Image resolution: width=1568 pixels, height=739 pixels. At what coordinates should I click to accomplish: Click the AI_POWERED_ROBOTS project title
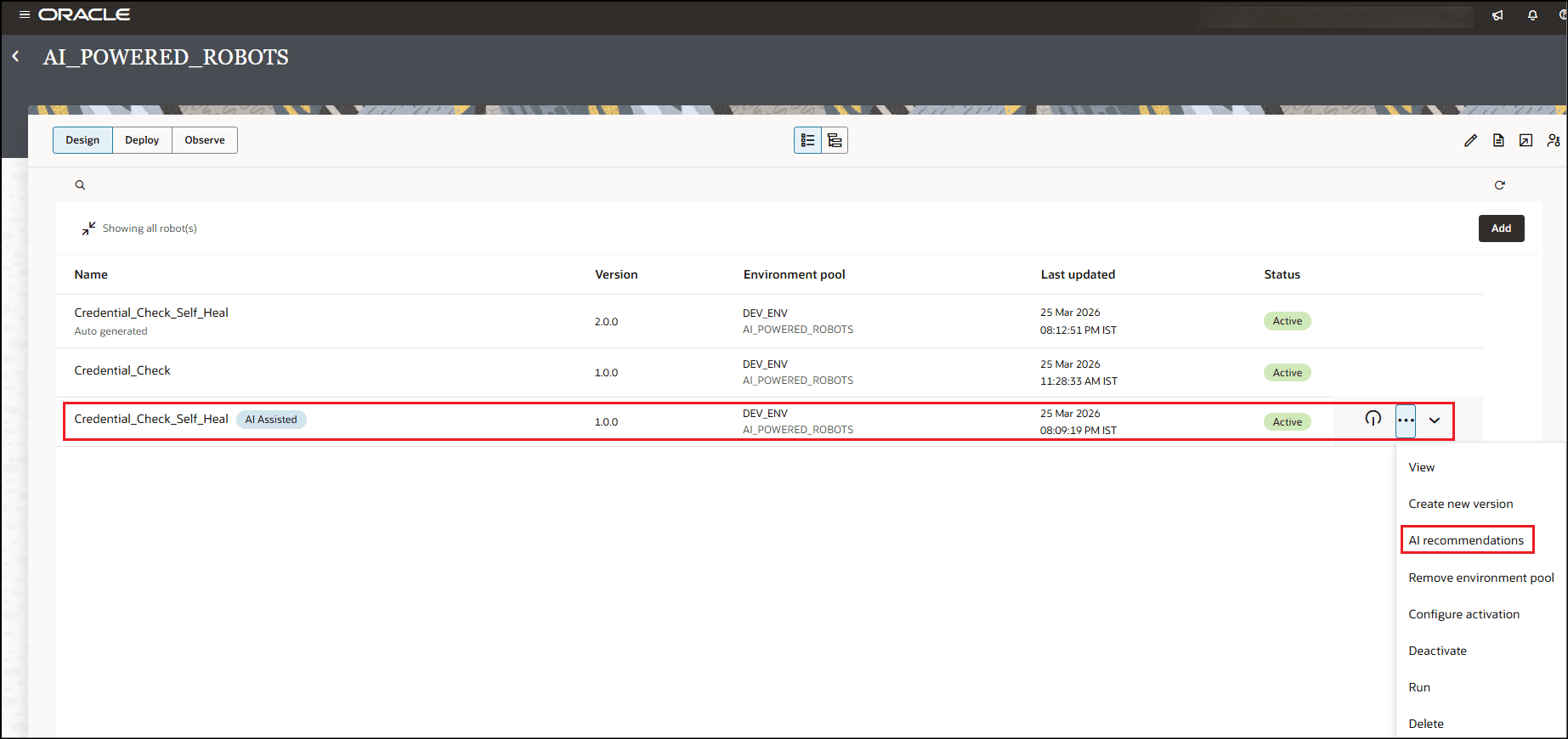pos(166,57)
